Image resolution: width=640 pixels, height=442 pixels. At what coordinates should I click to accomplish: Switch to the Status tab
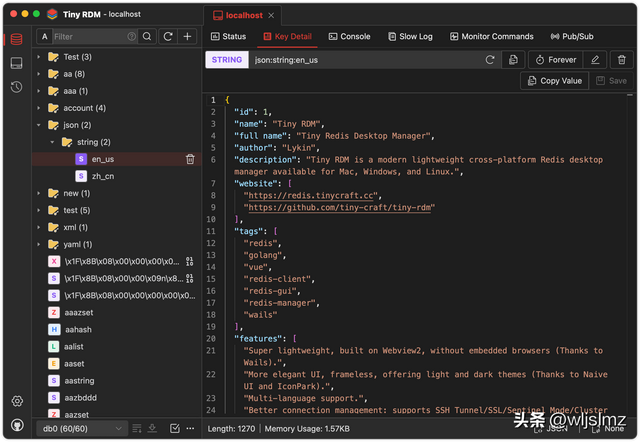pos(228,36)
